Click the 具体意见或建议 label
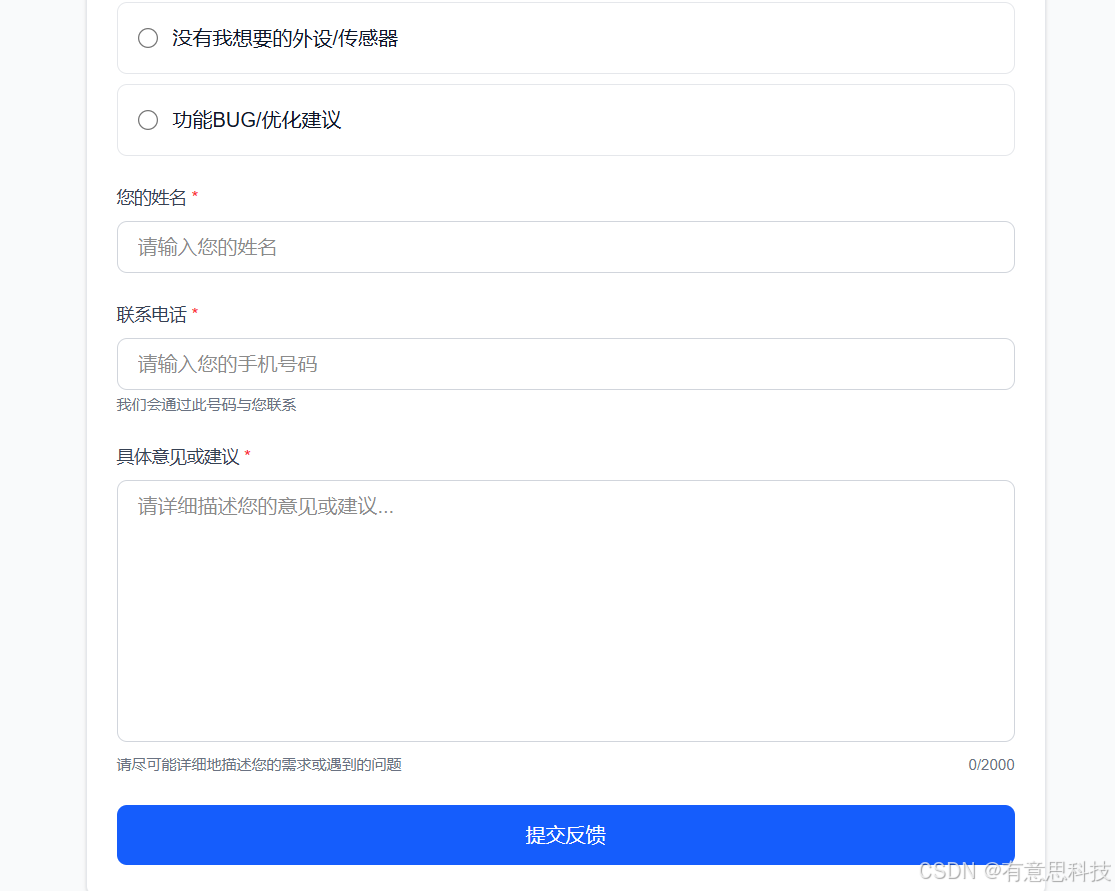This screenshot has width=1115, height=891. (x=178, y=457)
